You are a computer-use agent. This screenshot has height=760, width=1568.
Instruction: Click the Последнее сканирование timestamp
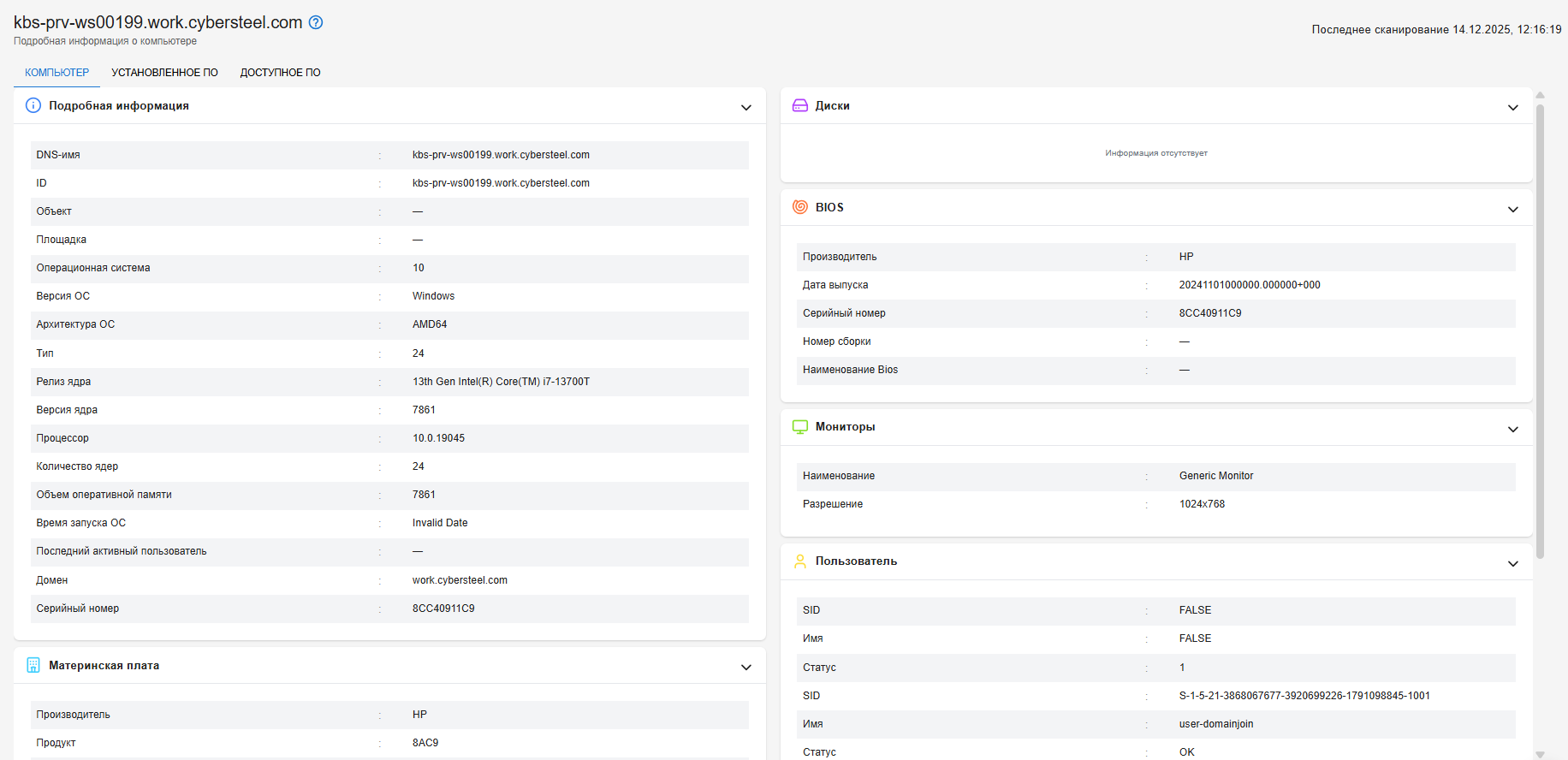(1436, 29)
